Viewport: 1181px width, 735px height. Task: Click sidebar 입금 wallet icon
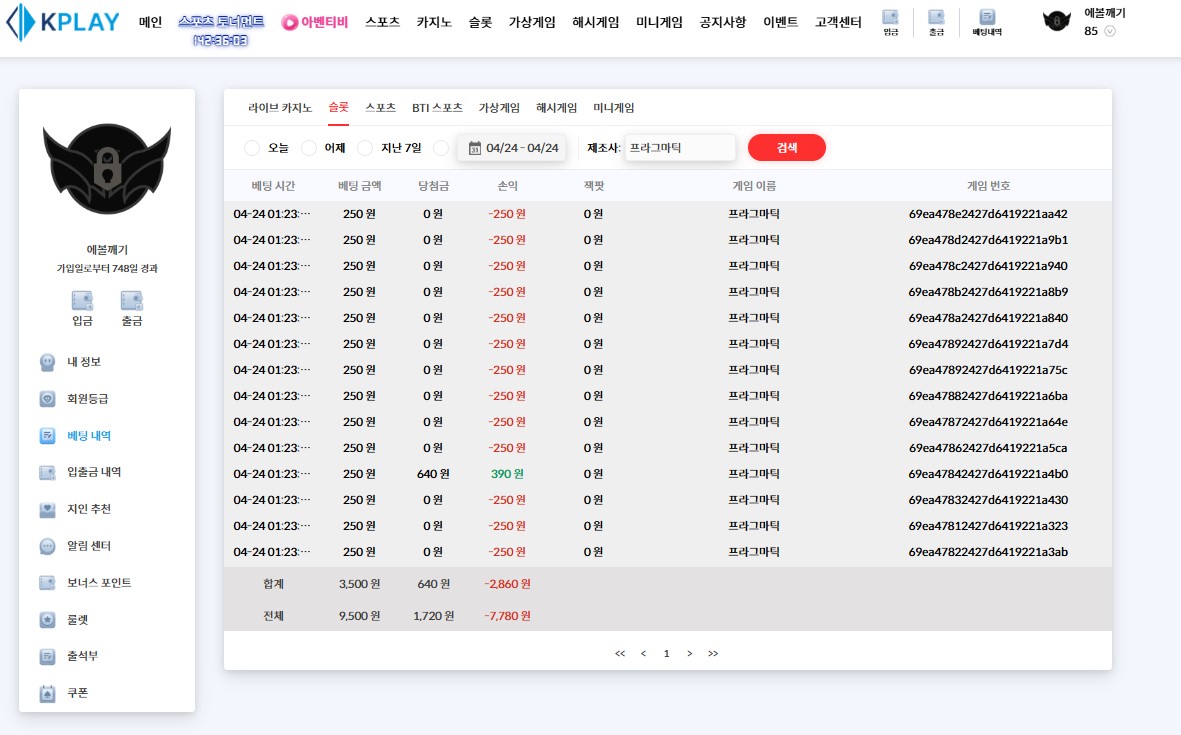(x=82, y=307)
